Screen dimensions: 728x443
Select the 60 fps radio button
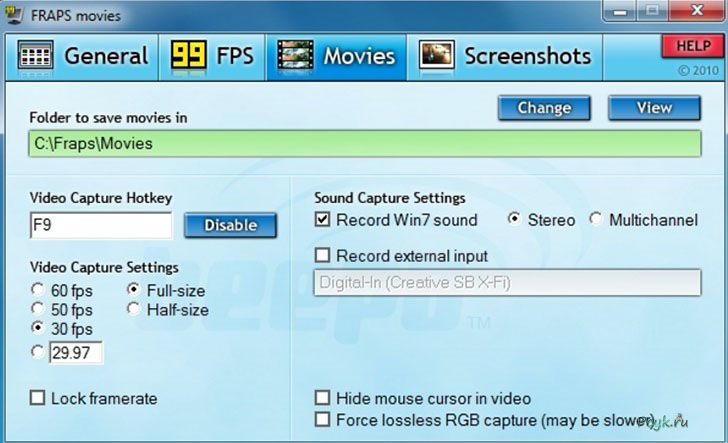pos(38,290)
